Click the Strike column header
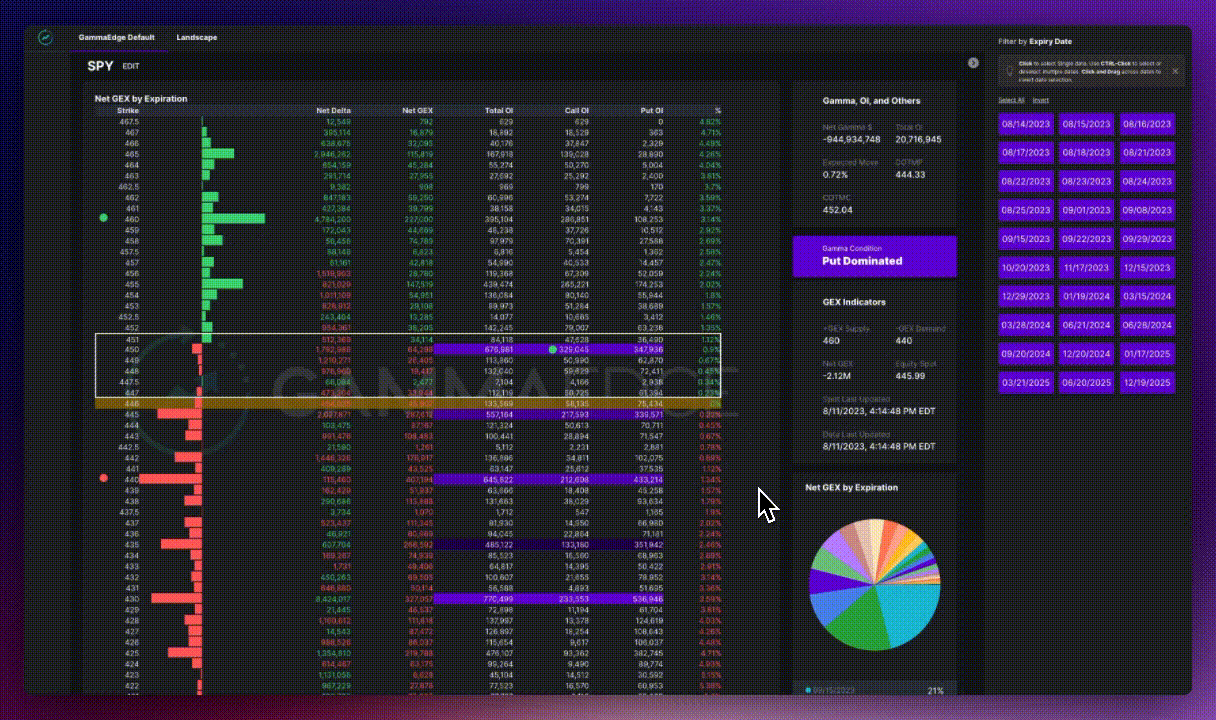The height and width of the screenshot is (720, 1216). pyautogui.click(x=128, y=110)
